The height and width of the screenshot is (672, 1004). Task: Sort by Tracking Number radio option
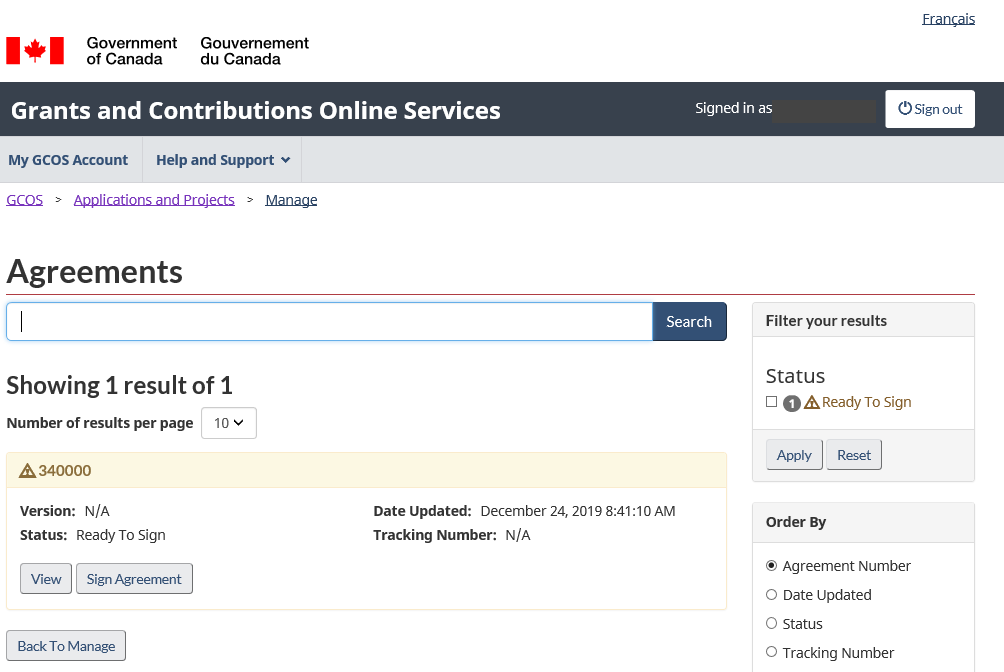(771, 653)
